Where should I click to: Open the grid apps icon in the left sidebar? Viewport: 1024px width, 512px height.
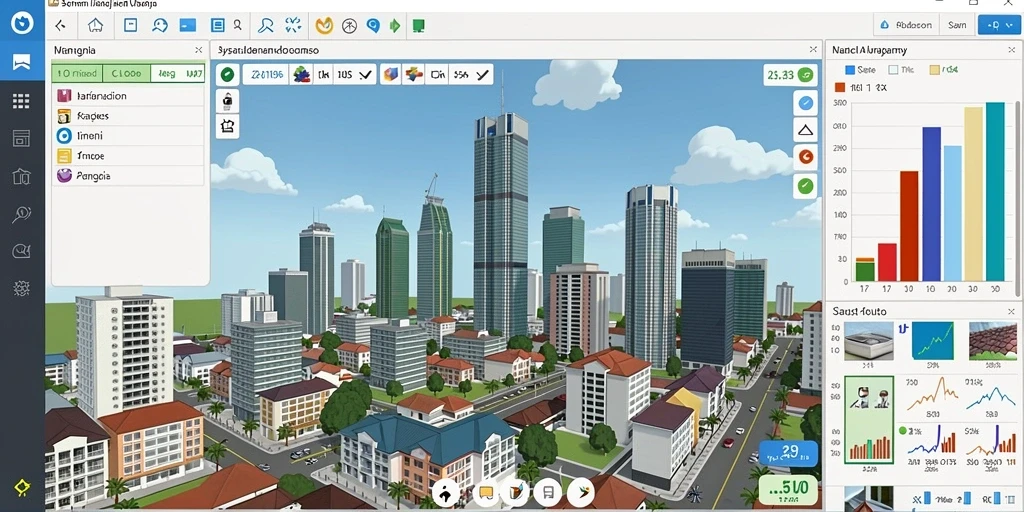(22, 101)
